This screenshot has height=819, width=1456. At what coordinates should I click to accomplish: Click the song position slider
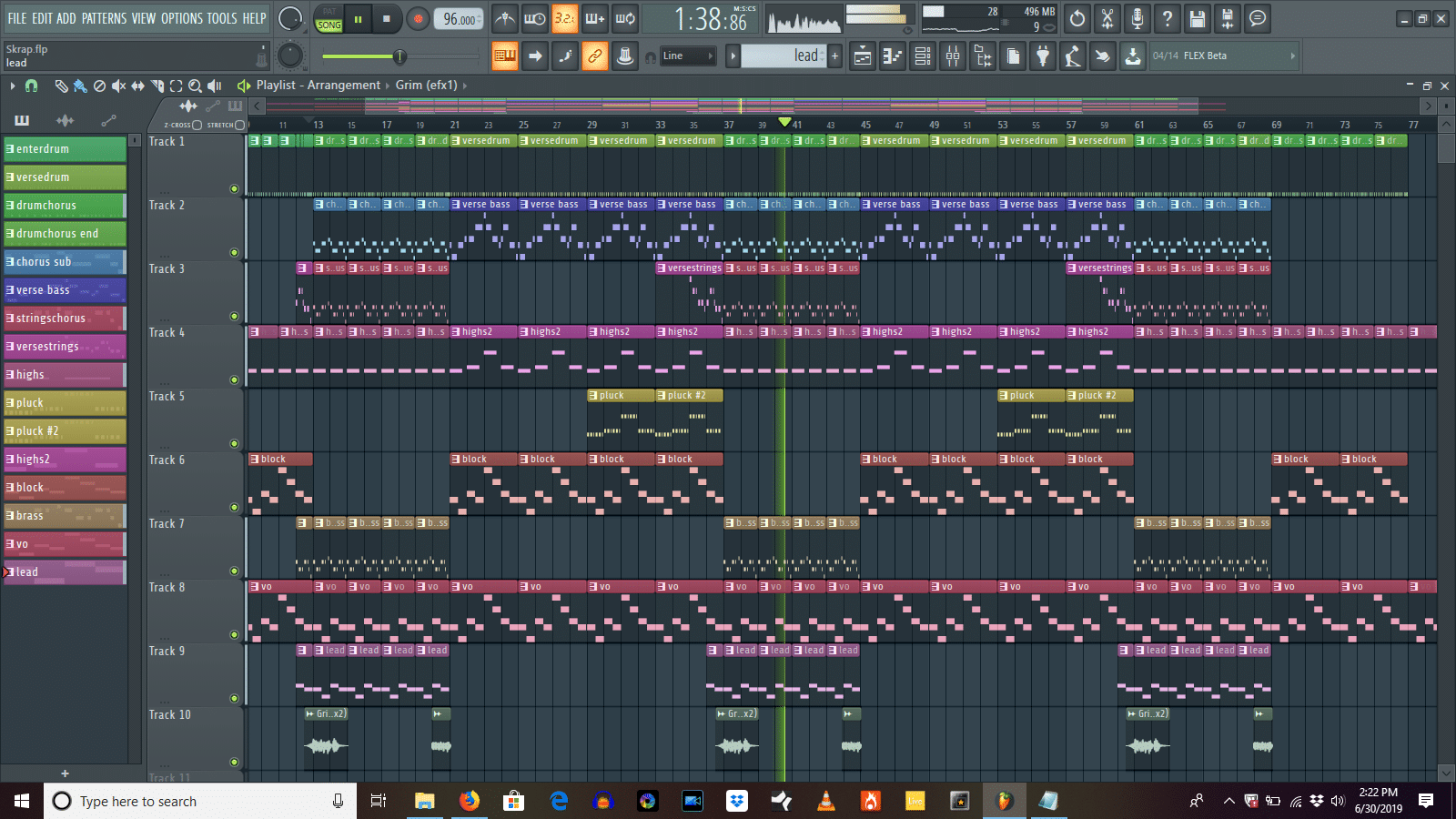point(399,56)
